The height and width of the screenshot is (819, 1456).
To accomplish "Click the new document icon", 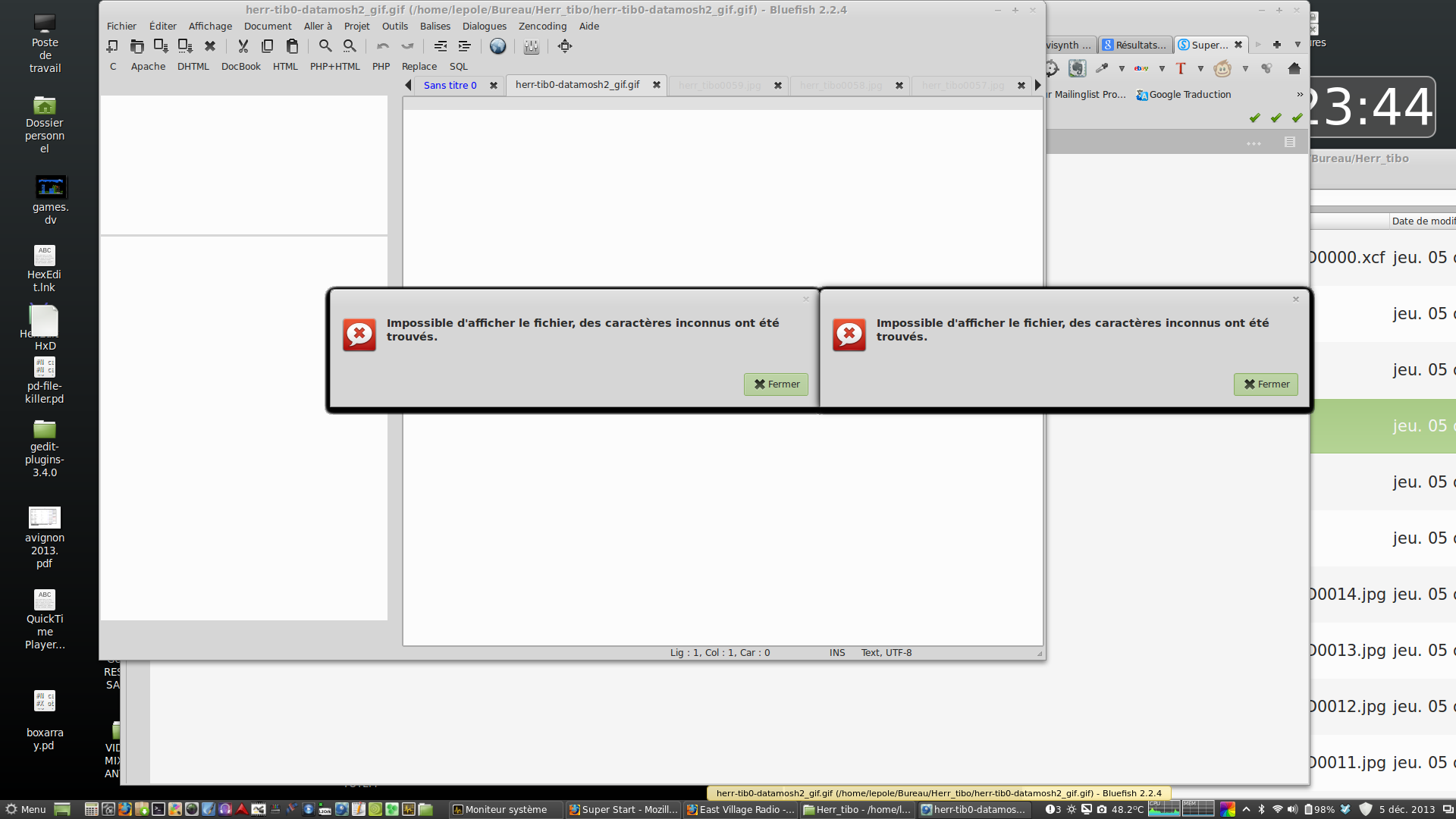I will pyautogui.click(x=112, y=46).
